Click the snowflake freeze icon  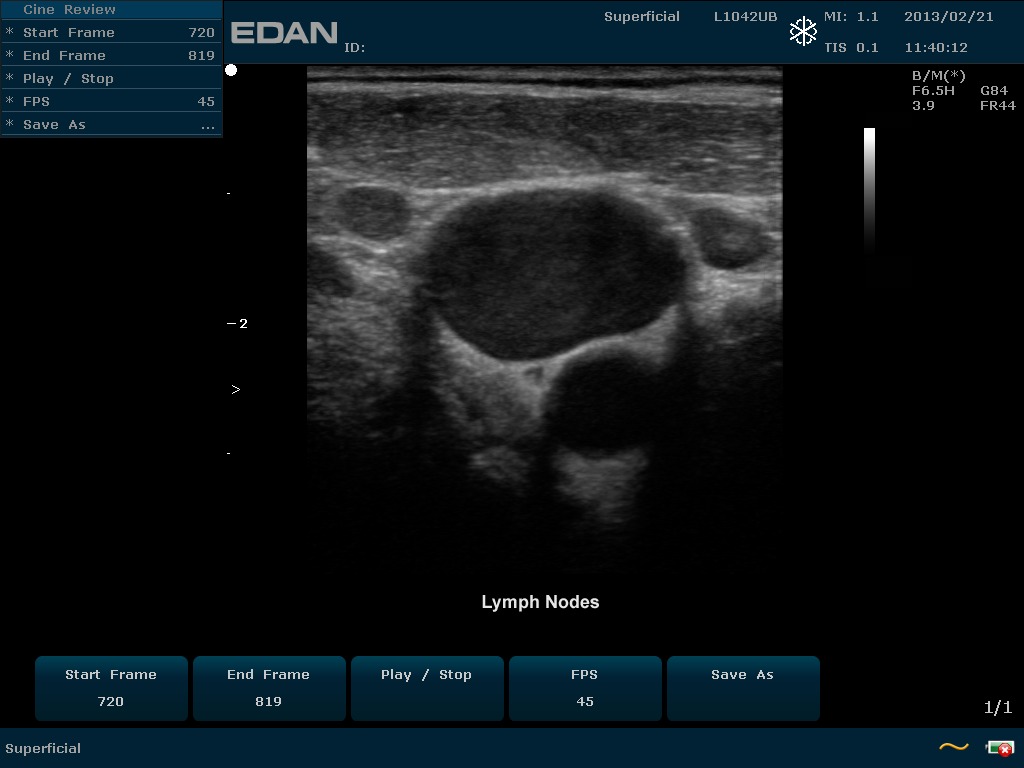(803, 32)
